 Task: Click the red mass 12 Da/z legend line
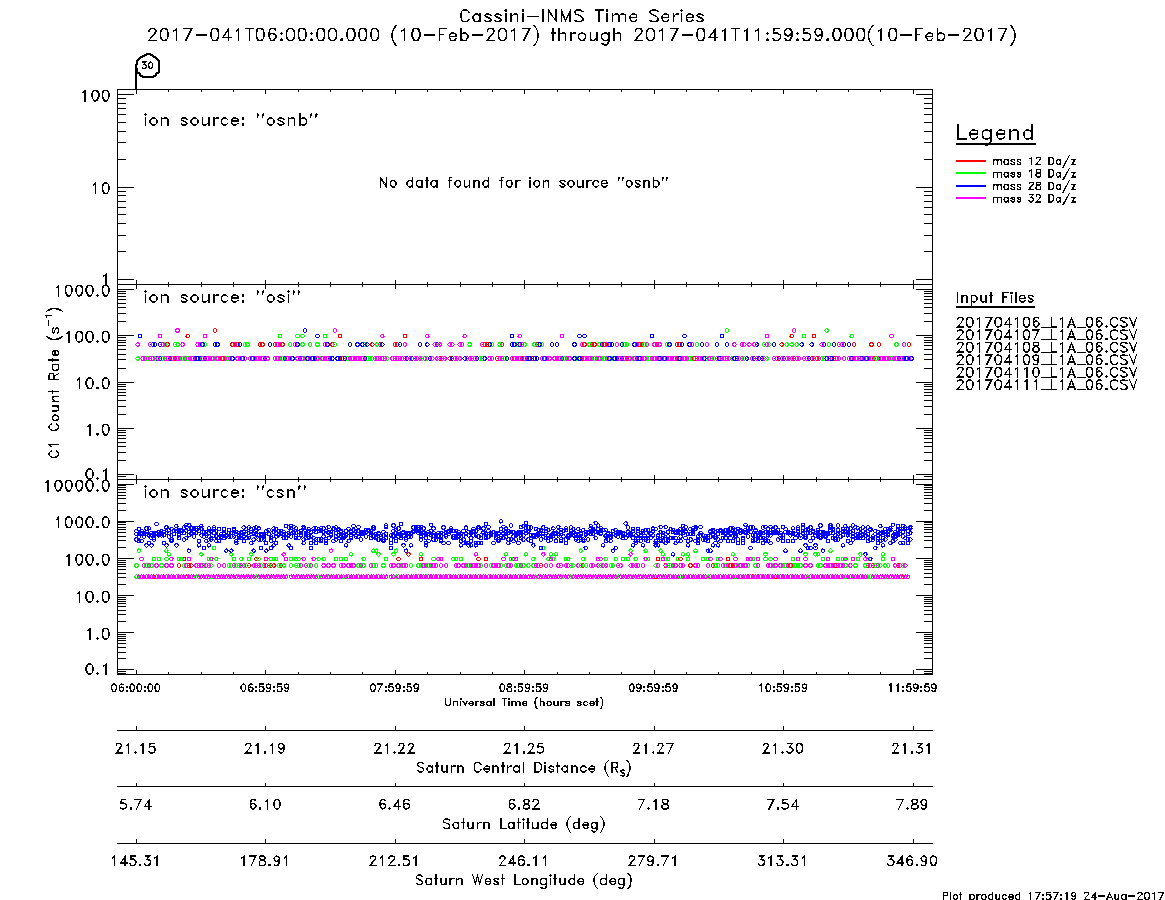(x=970, y=161)
